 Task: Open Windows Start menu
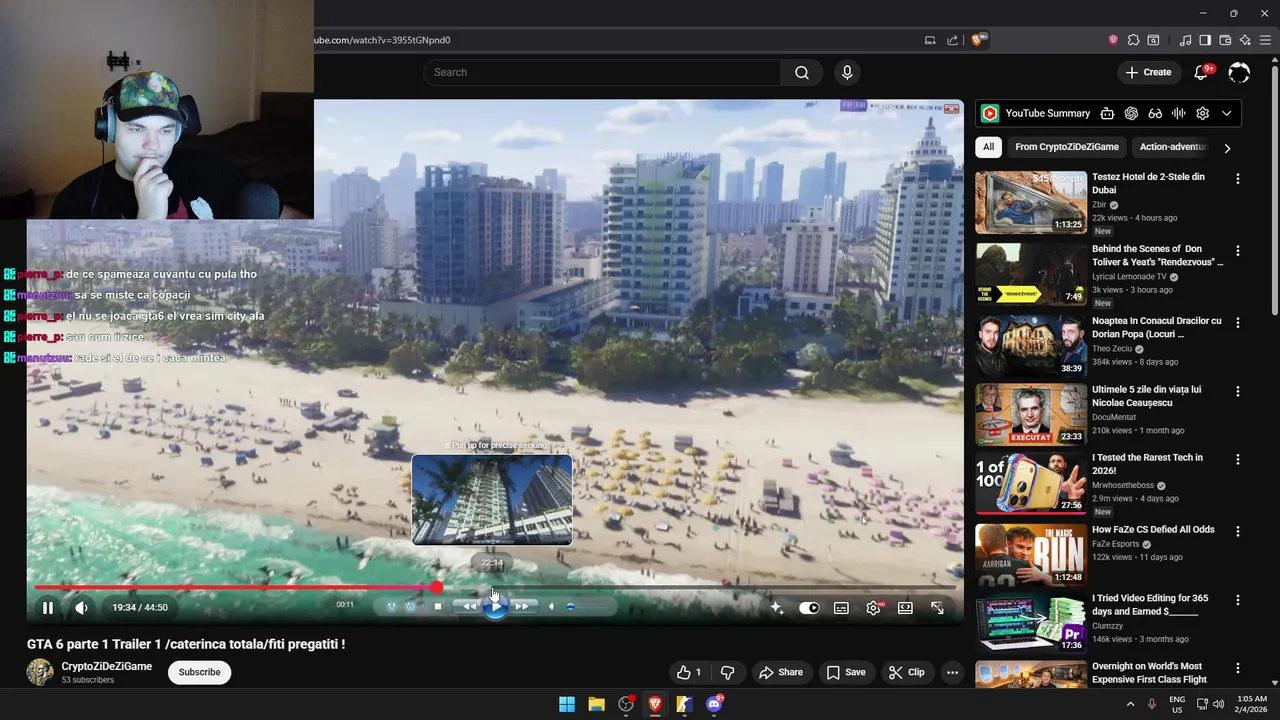(x=567, y=704)
